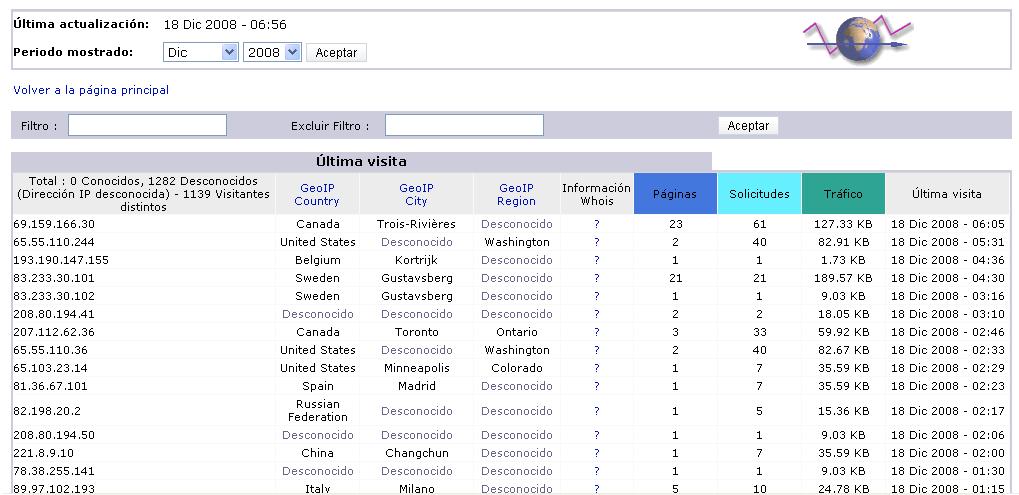Click the Última visita column header
Viewport: 1019px width, 495px height.
946,194
